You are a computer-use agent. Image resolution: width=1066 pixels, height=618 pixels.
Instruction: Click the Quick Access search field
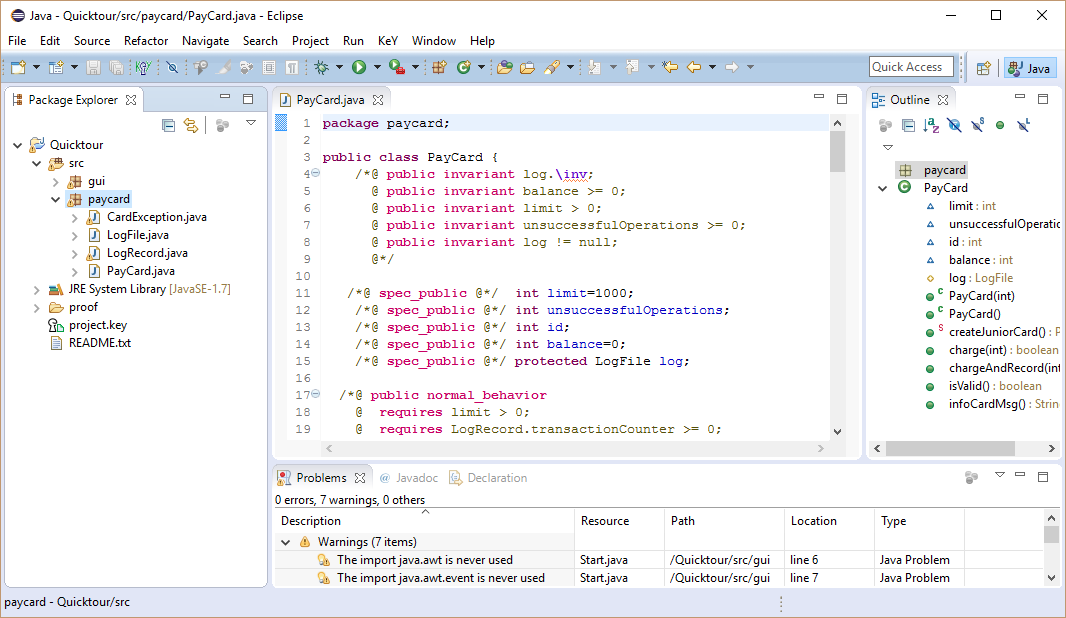911,67
